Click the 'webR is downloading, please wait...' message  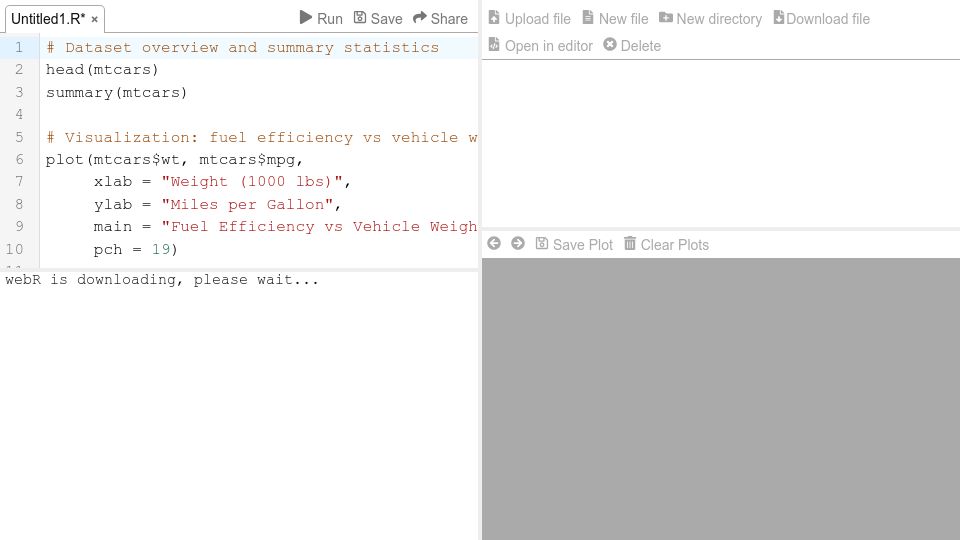(162, 280)
